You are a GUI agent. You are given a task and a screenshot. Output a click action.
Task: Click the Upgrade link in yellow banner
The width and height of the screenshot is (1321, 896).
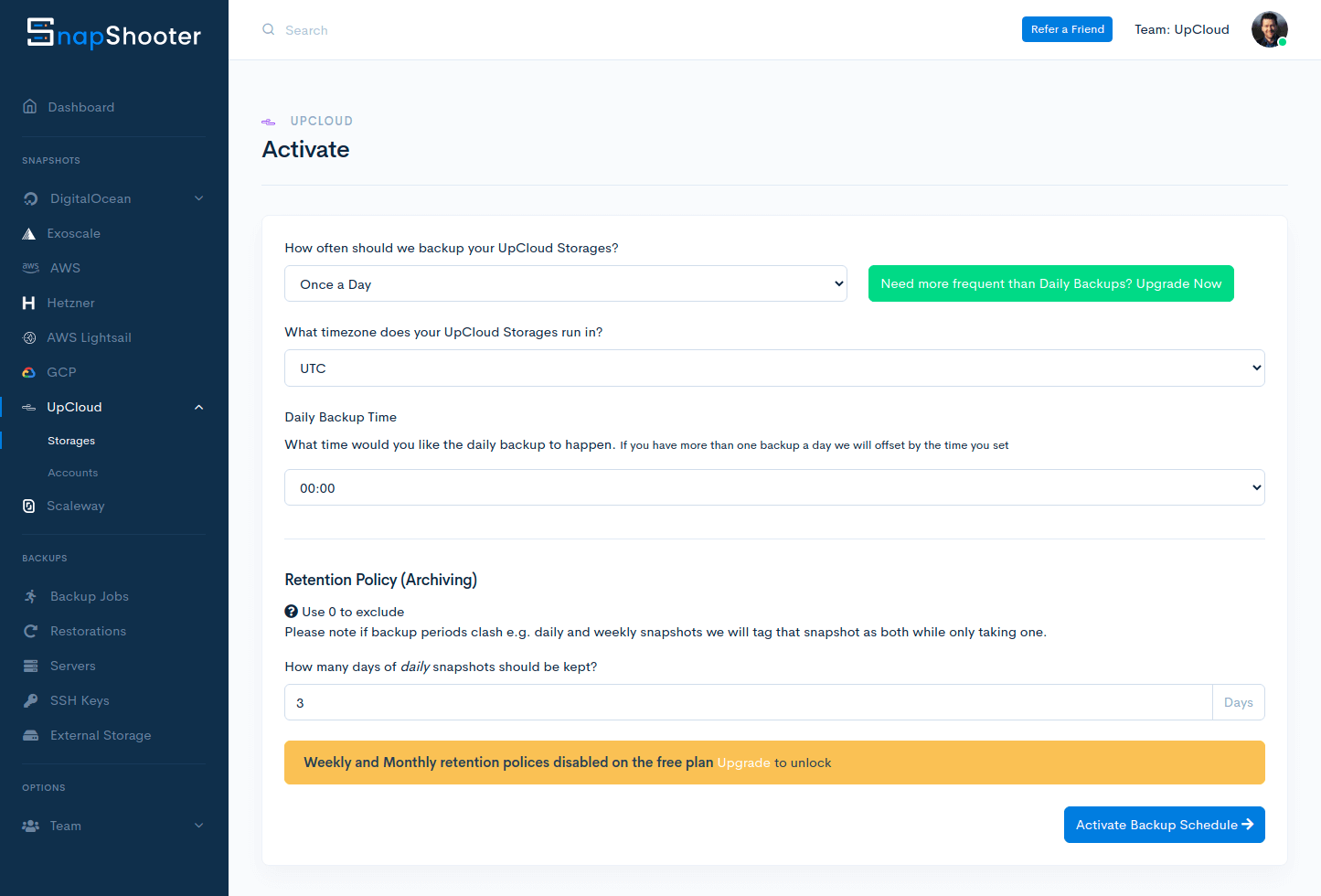tap(742, 763)
